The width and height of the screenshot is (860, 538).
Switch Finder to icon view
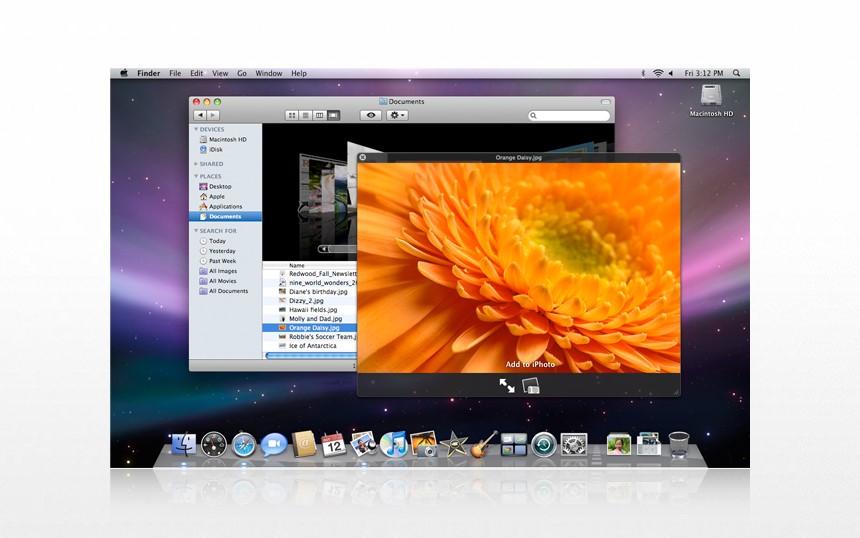pos(292,115)
